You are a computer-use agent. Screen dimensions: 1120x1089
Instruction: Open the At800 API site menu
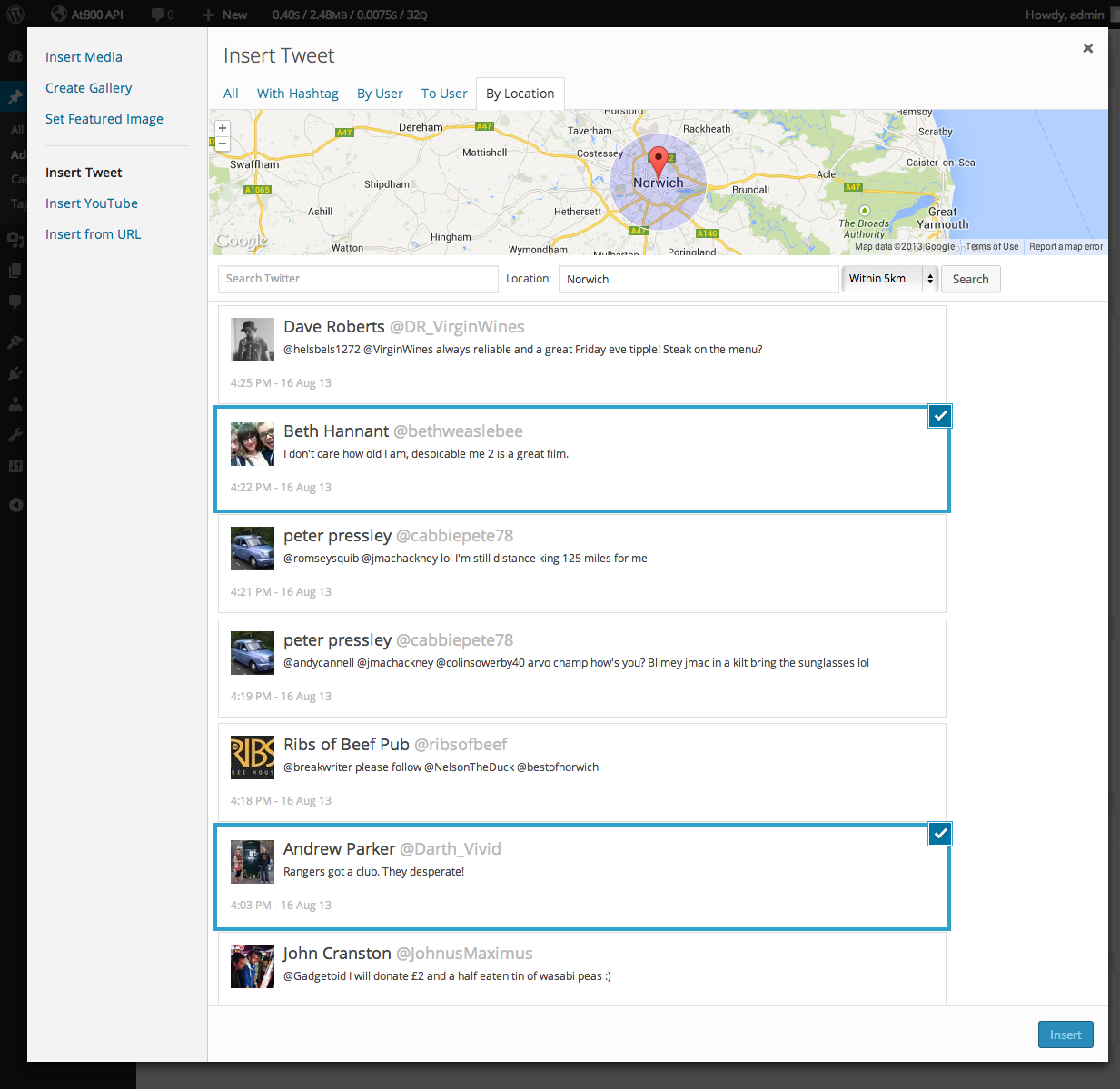pyautogui.click(x=87, y=15)
